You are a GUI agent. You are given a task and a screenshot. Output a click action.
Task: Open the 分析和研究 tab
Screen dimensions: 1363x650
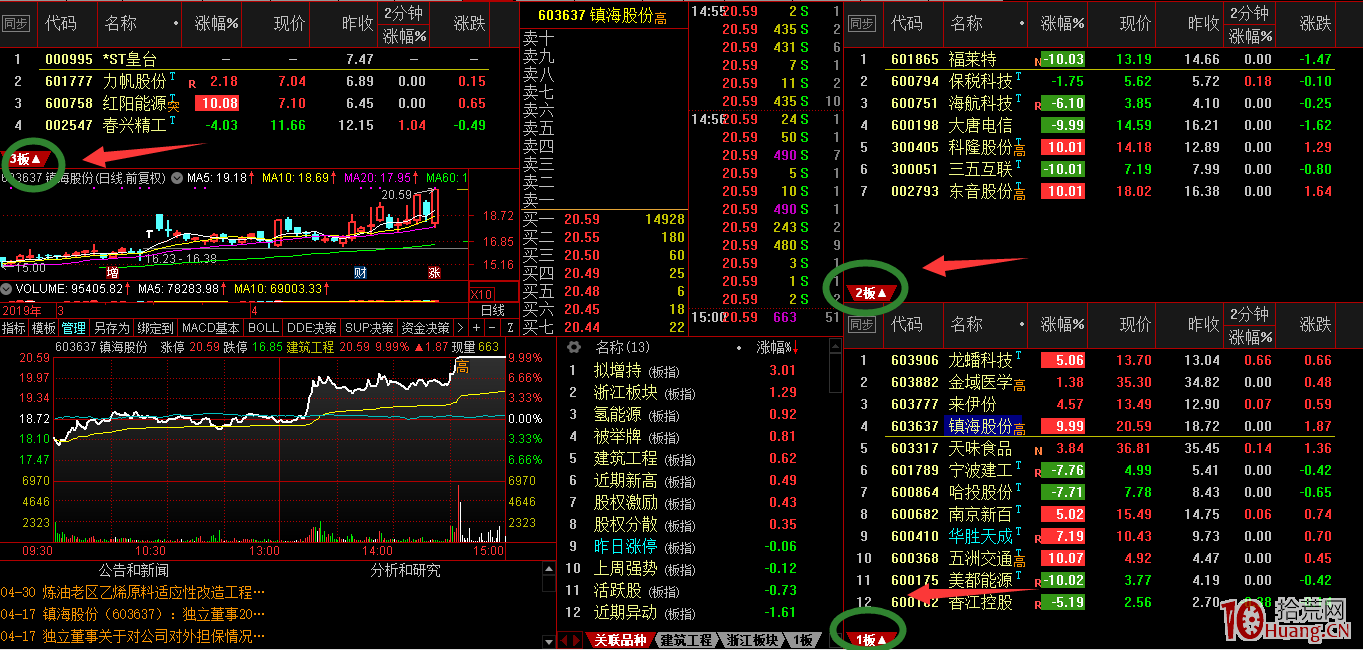pyautogui.click(x=405, y=570)
